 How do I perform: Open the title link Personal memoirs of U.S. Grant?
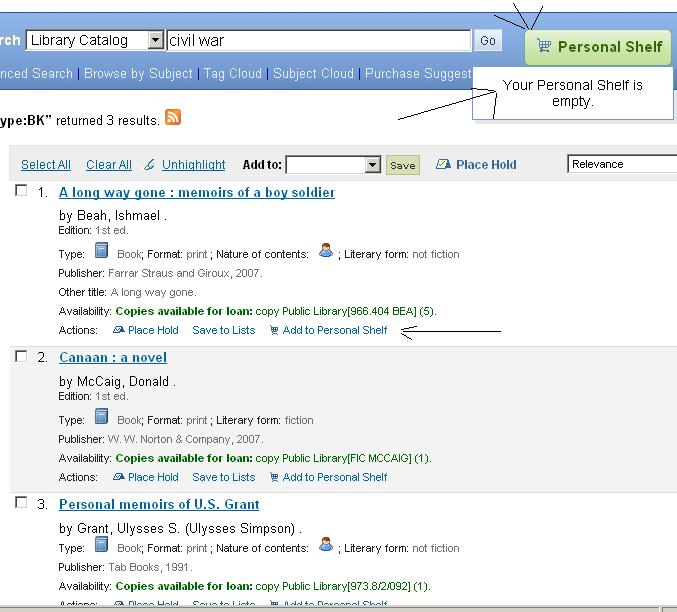coord(159,504)
